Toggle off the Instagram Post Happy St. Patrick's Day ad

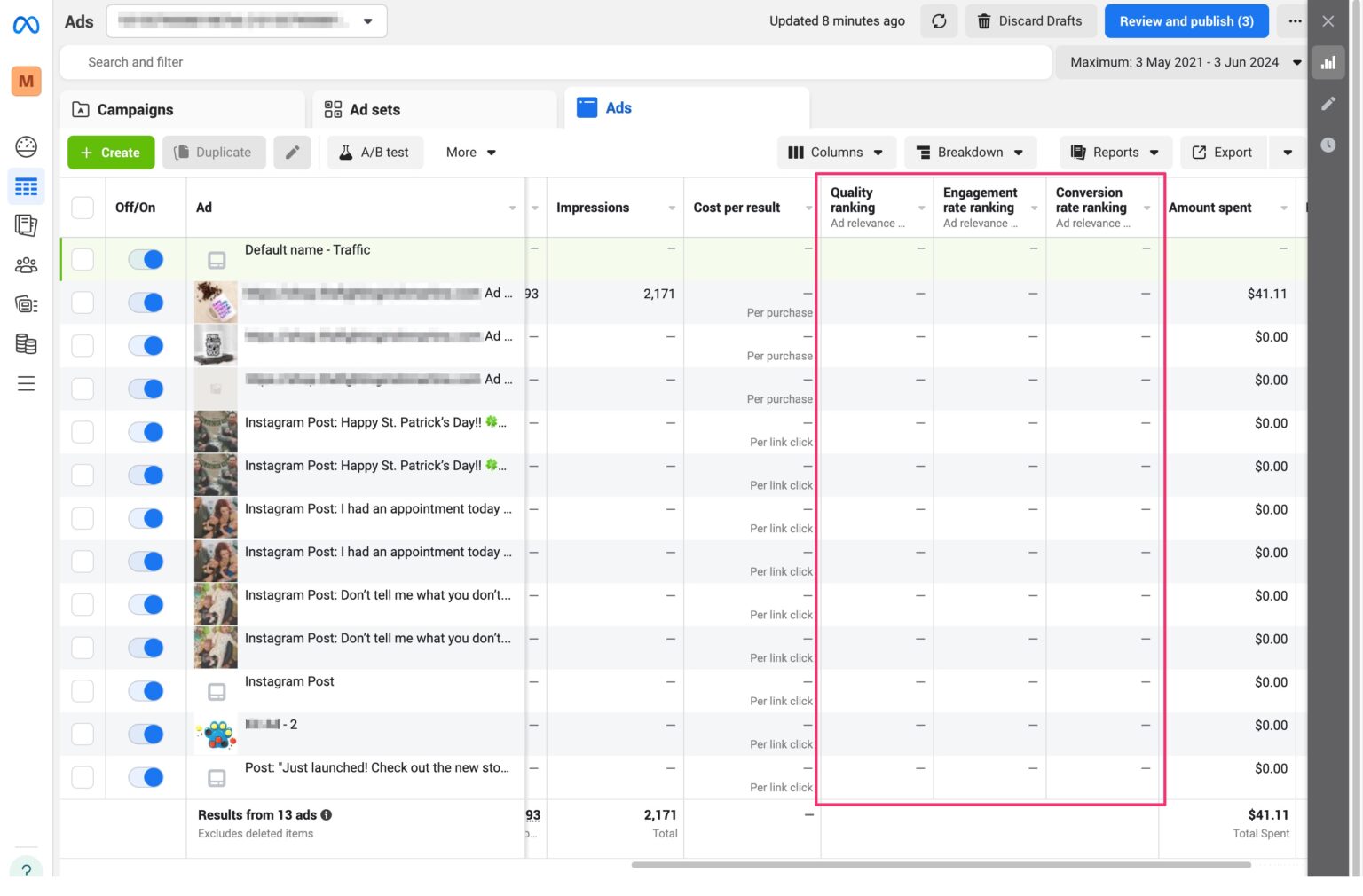pos(146,431)
